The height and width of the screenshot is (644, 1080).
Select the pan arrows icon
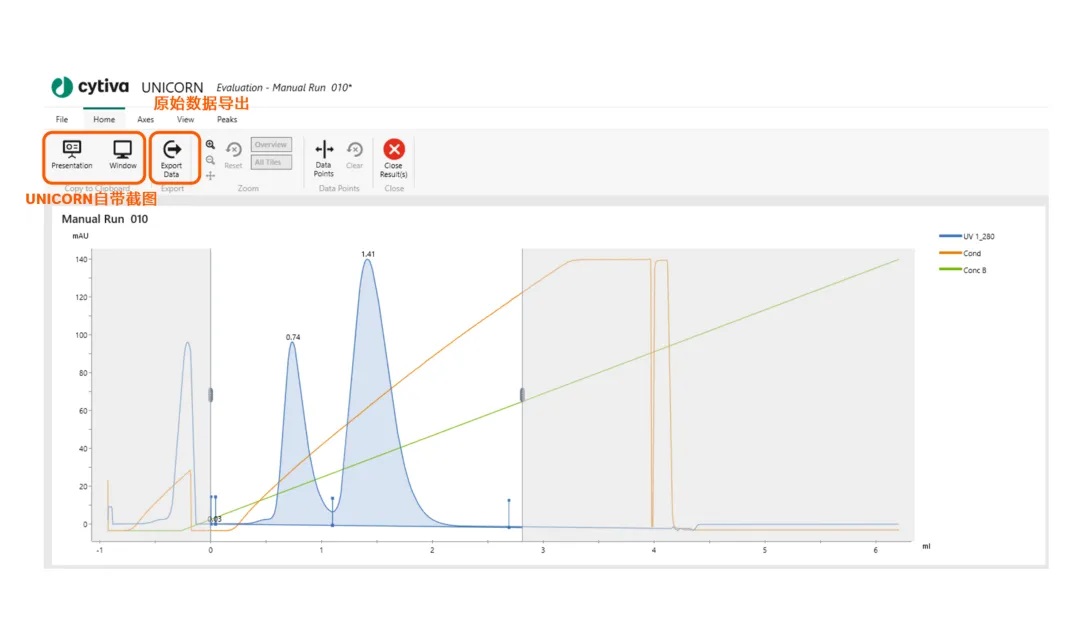coord(210,176)
